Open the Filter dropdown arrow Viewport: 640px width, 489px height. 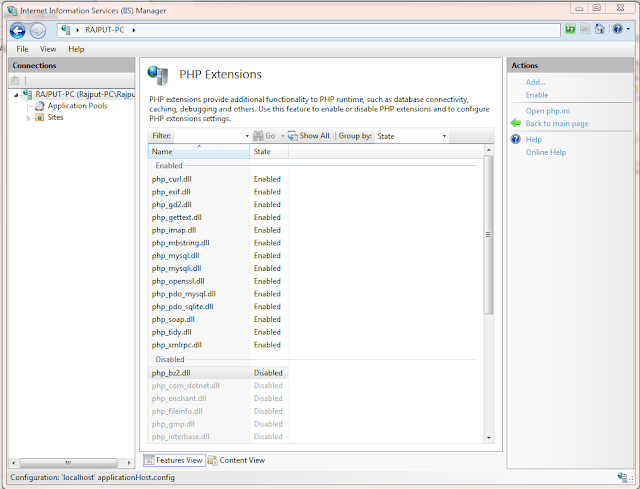tap(247, 136)
